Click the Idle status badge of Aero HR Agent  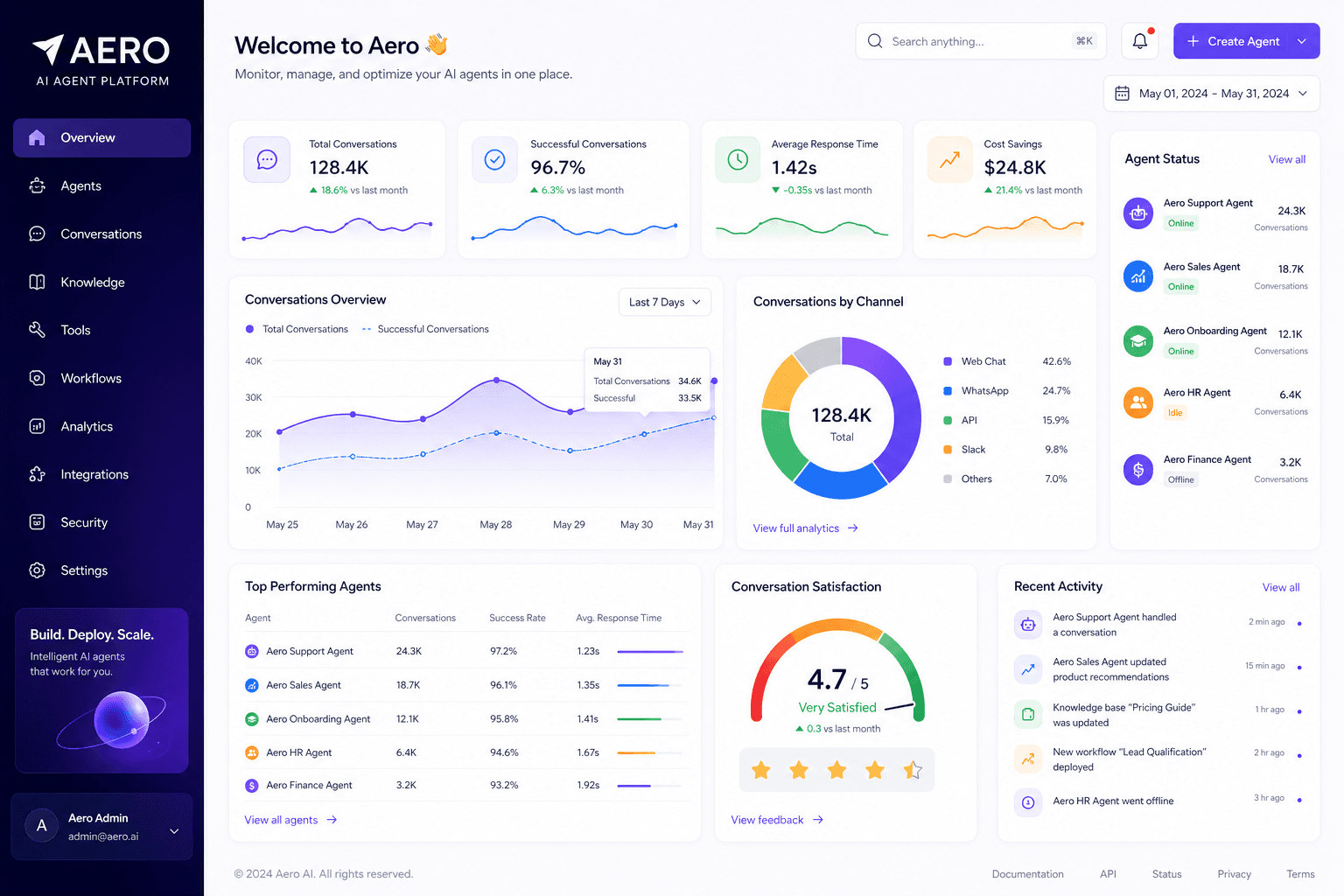[1175, 413]
